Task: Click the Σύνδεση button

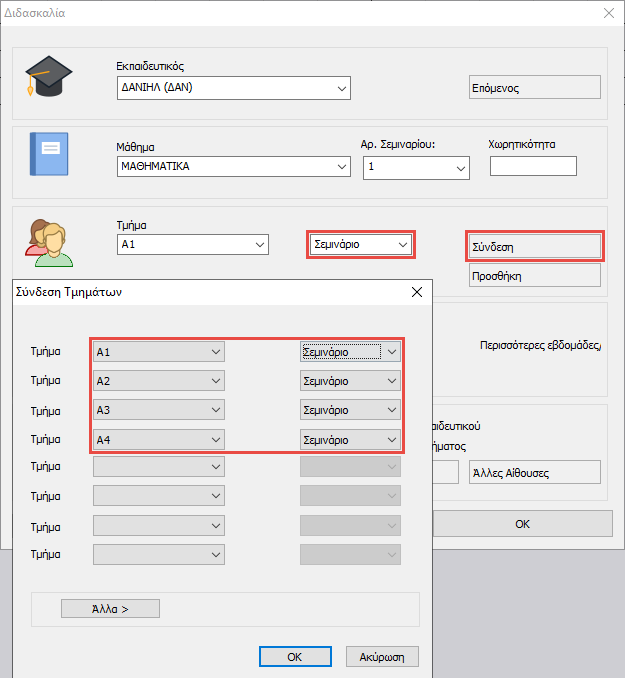Action: [534, 245]
